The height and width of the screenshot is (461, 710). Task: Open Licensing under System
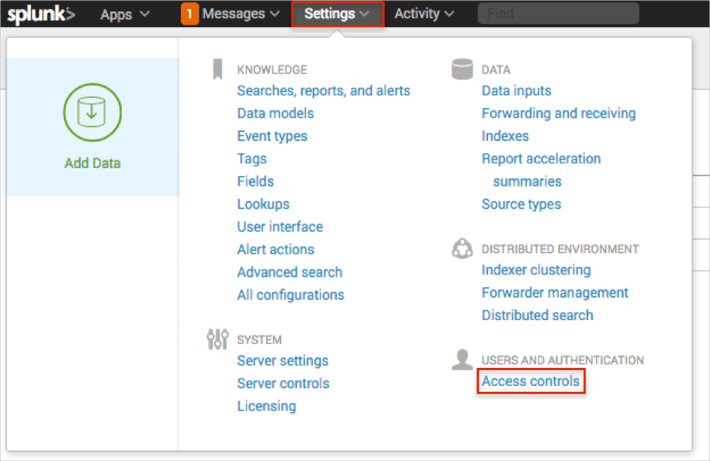[x=266, y=406]
